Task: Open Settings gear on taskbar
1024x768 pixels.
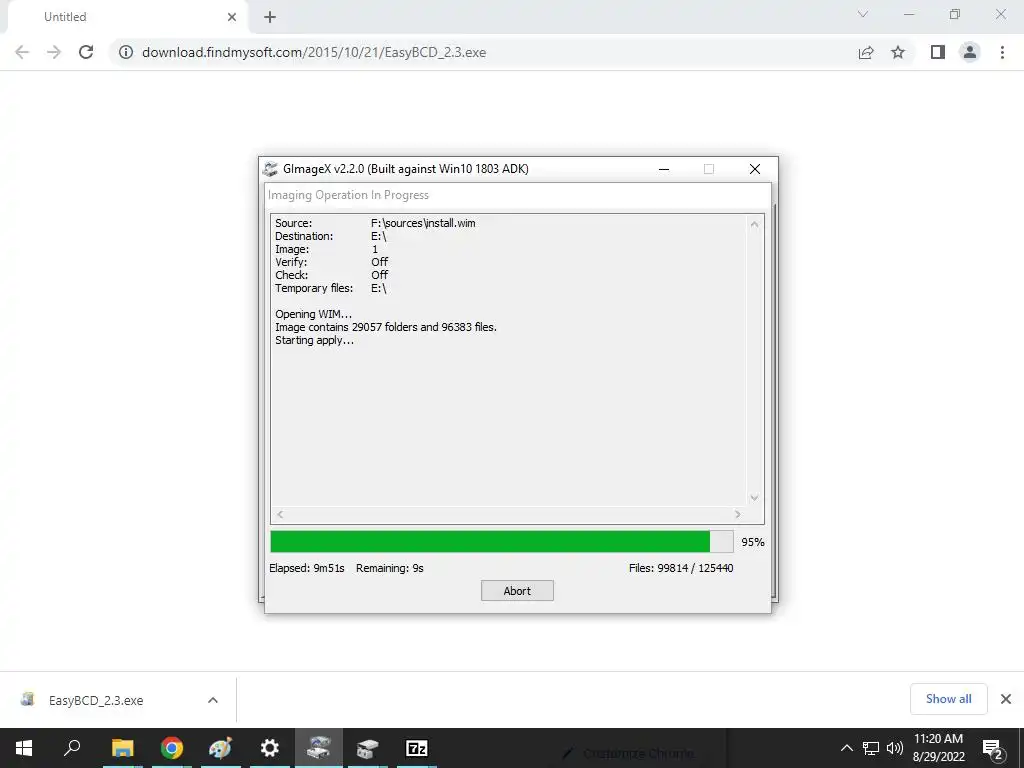Action: click(269, 748)
